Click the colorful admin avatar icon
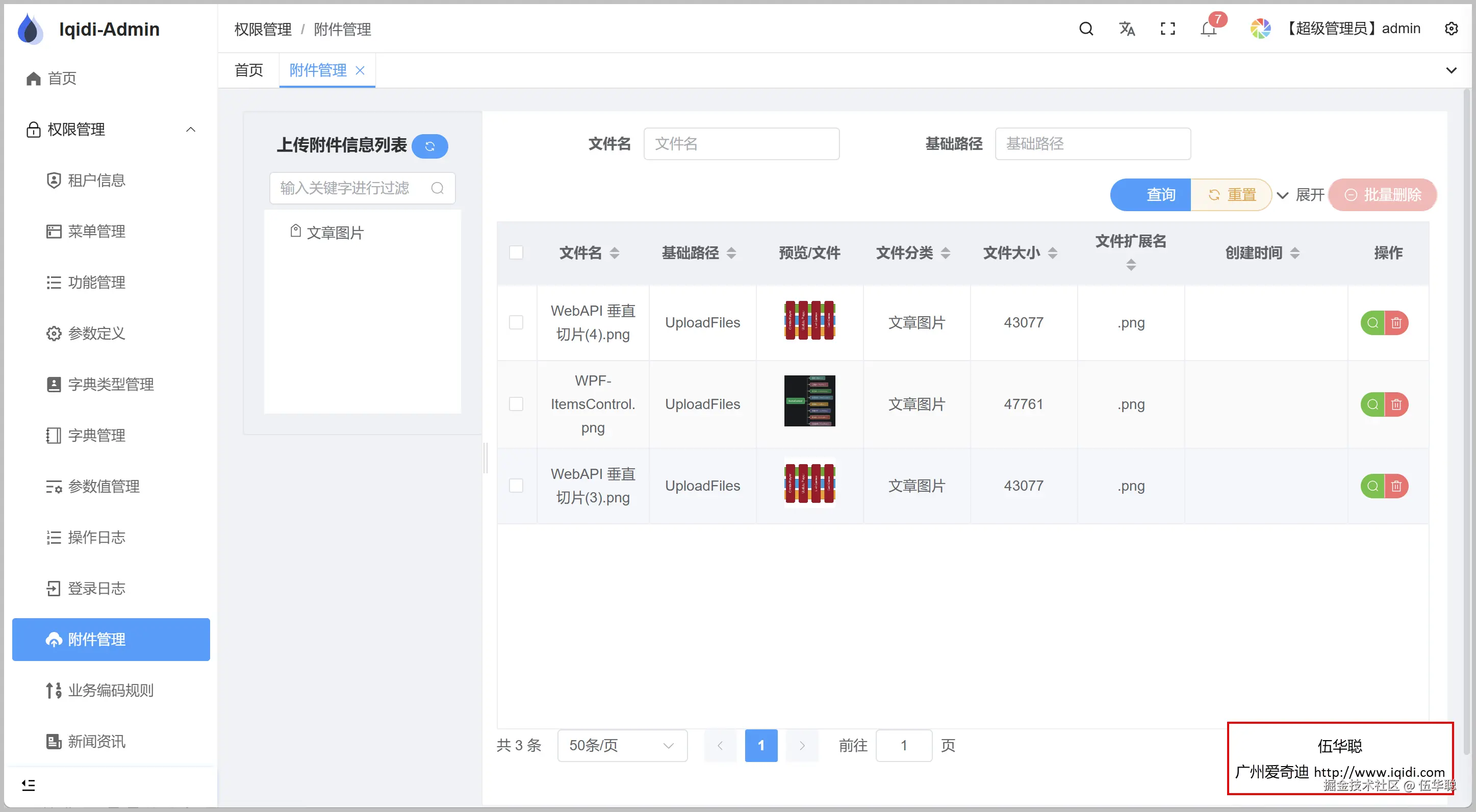Screen dimensions: 1476x812 (x=1260, y=29)
